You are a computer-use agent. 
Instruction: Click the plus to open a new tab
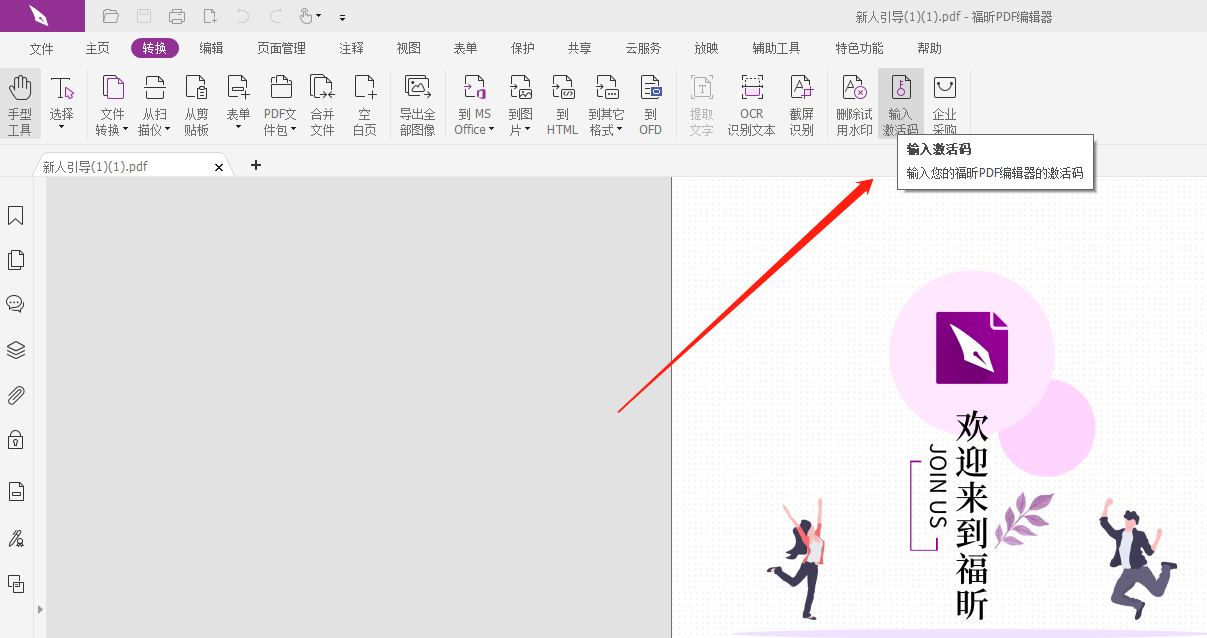[255, 165]
